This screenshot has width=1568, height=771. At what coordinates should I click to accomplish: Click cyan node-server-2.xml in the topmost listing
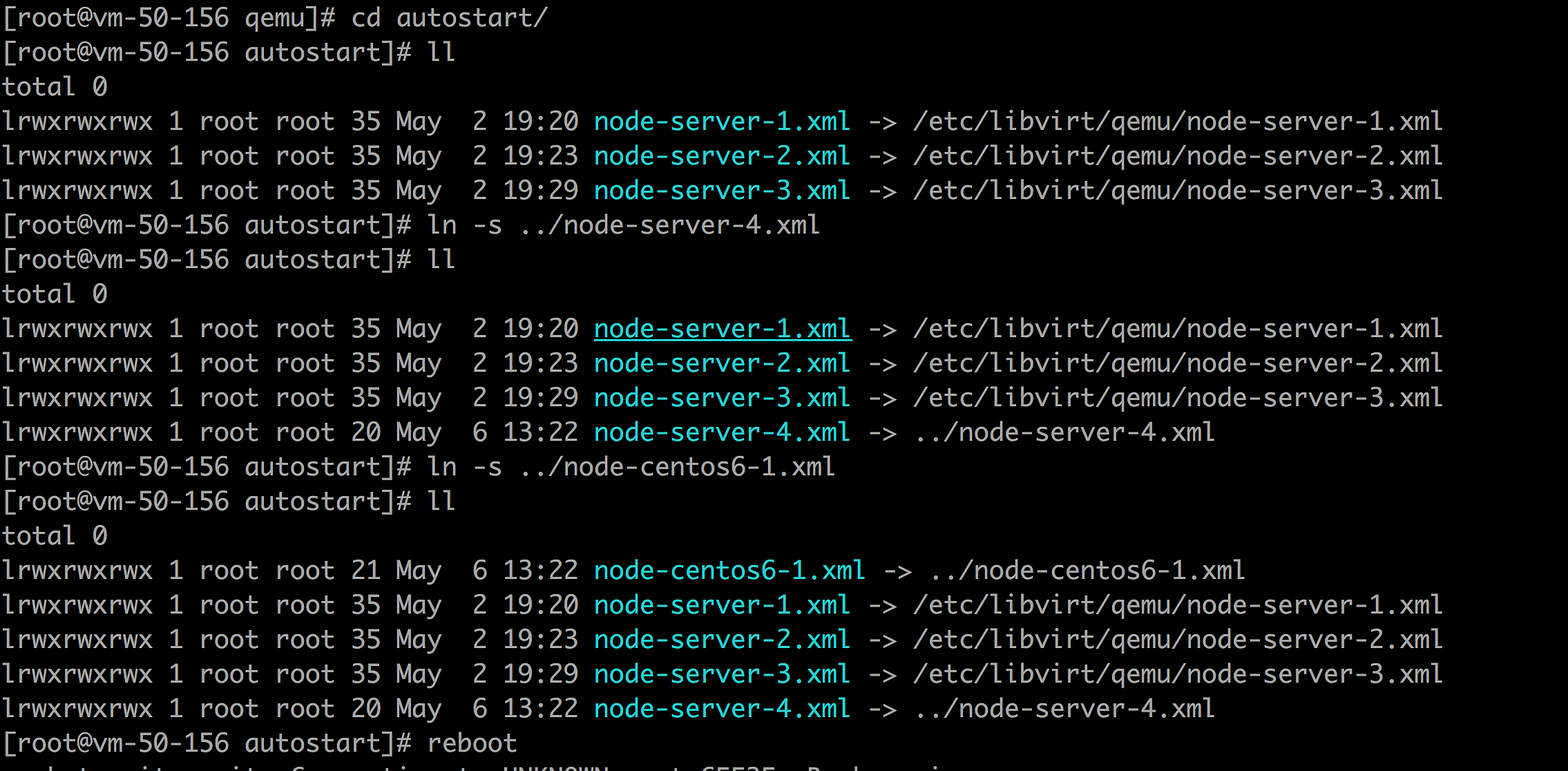tap(722, 156)
